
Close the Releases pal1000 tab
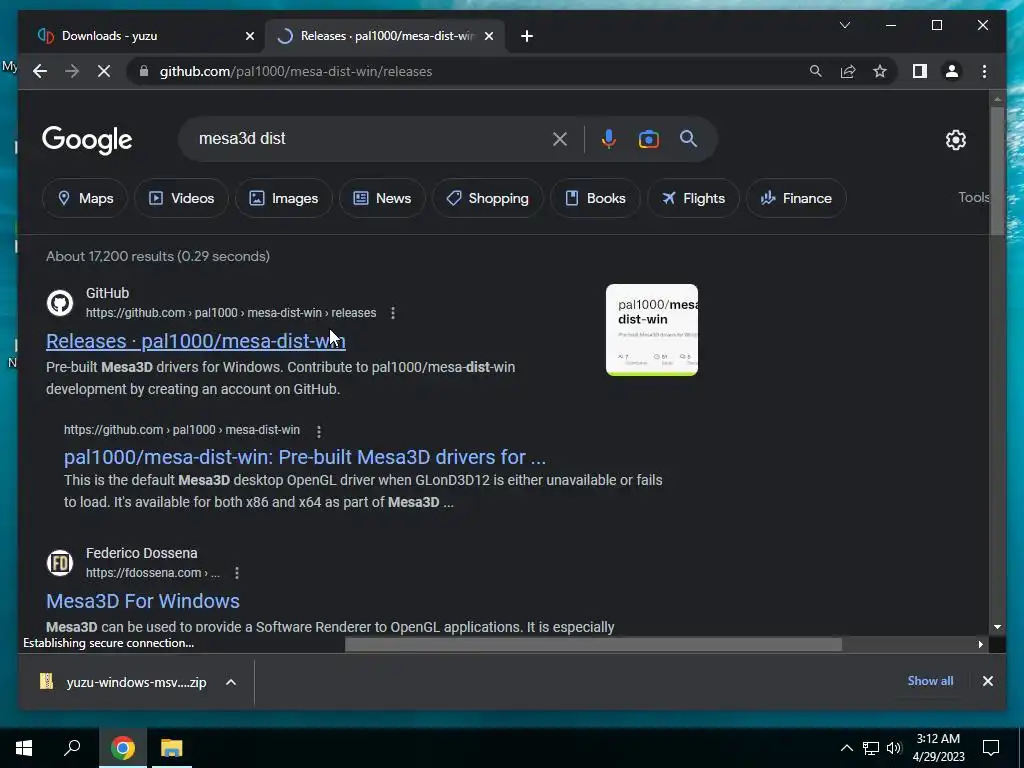click(488, 37)
